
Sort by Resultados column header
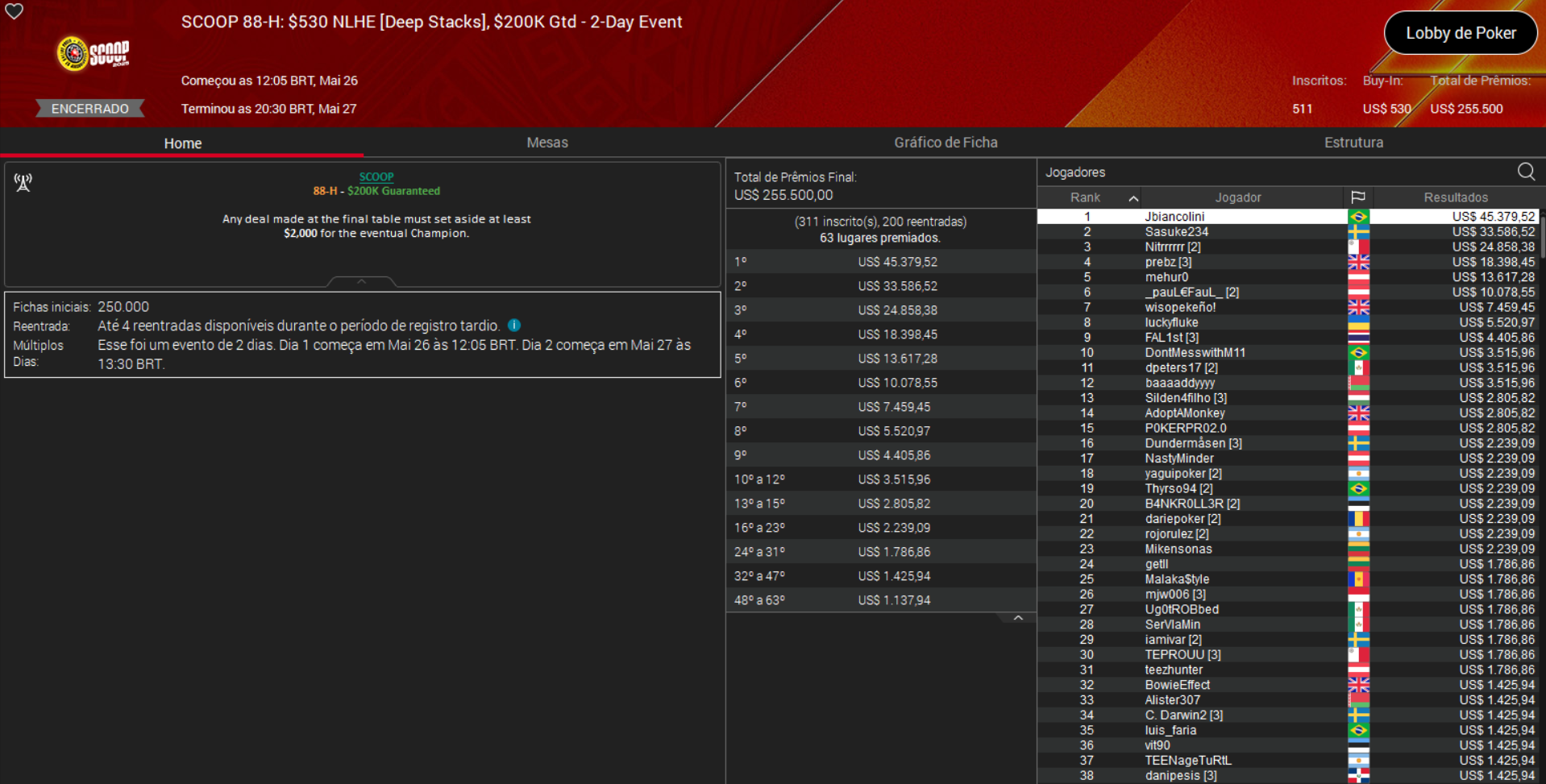[1456, 197]
